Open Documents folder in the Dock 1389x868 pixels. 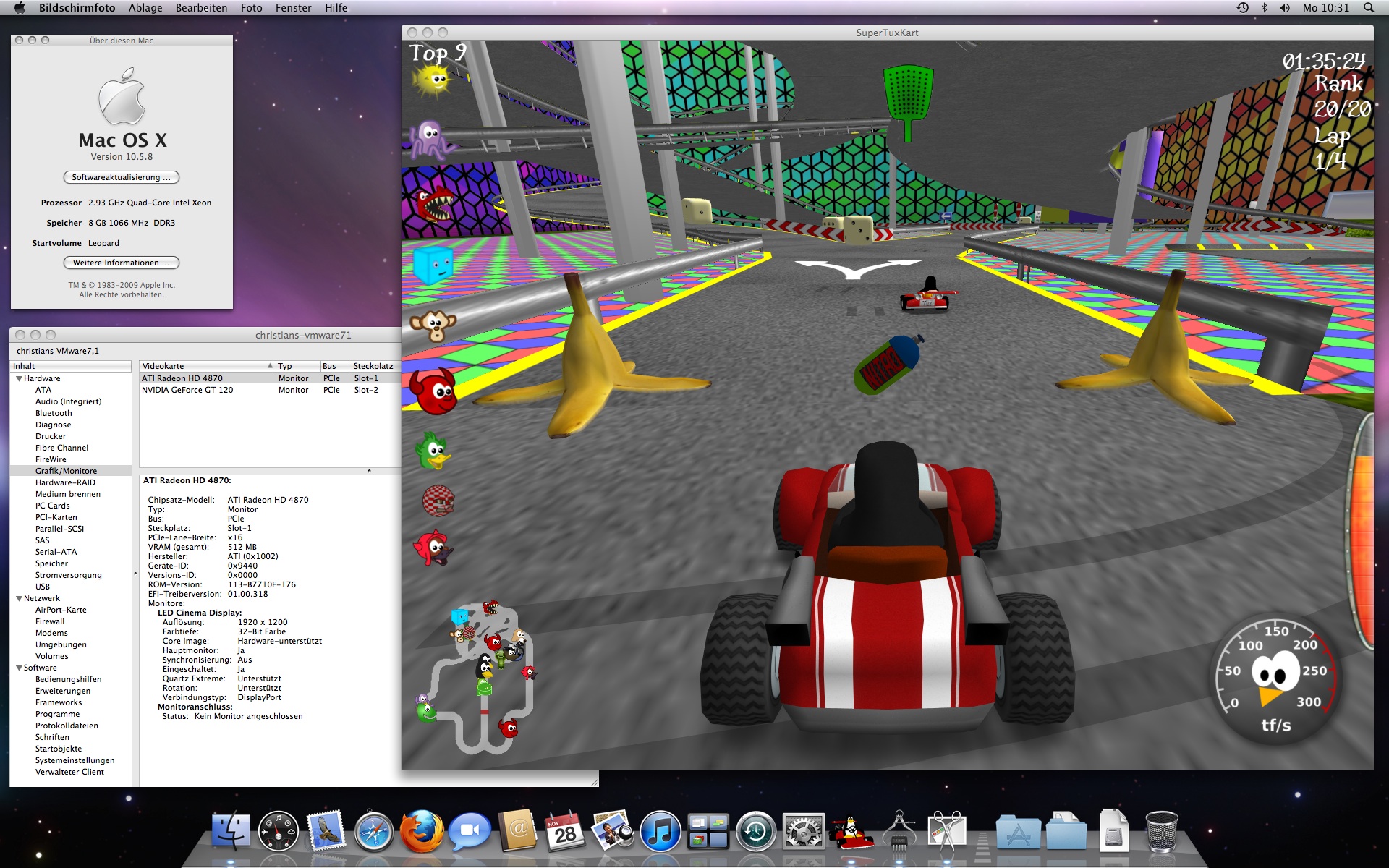(1066, 831)
